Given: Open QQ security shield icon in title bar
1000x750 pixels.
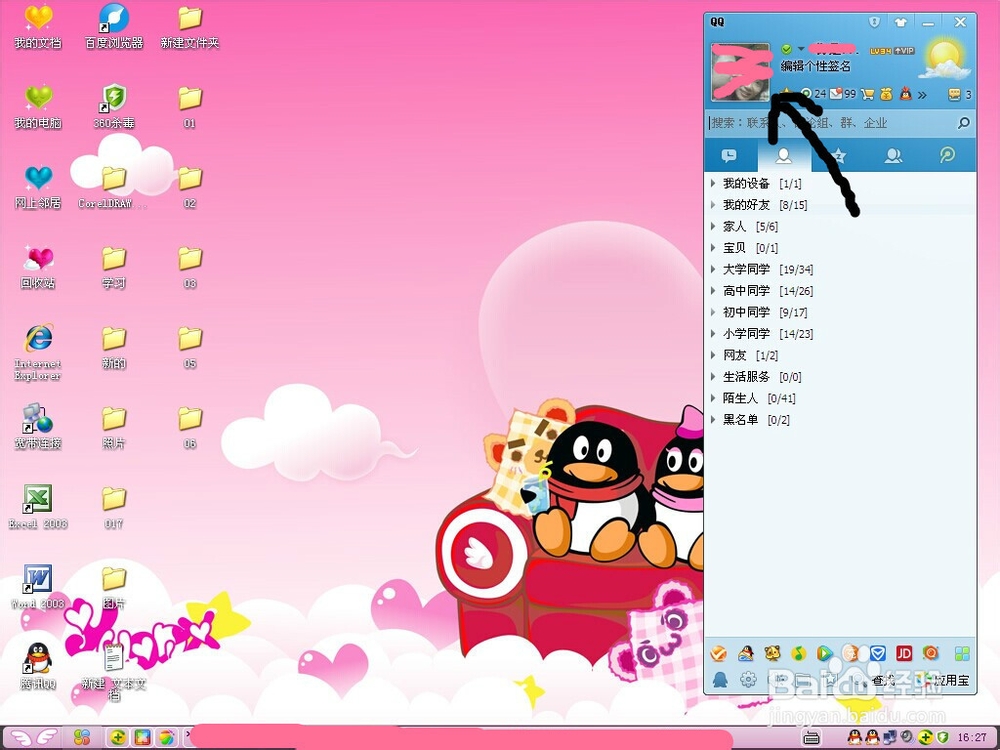Looking at the screenshot, I should (x=874, y=22).
